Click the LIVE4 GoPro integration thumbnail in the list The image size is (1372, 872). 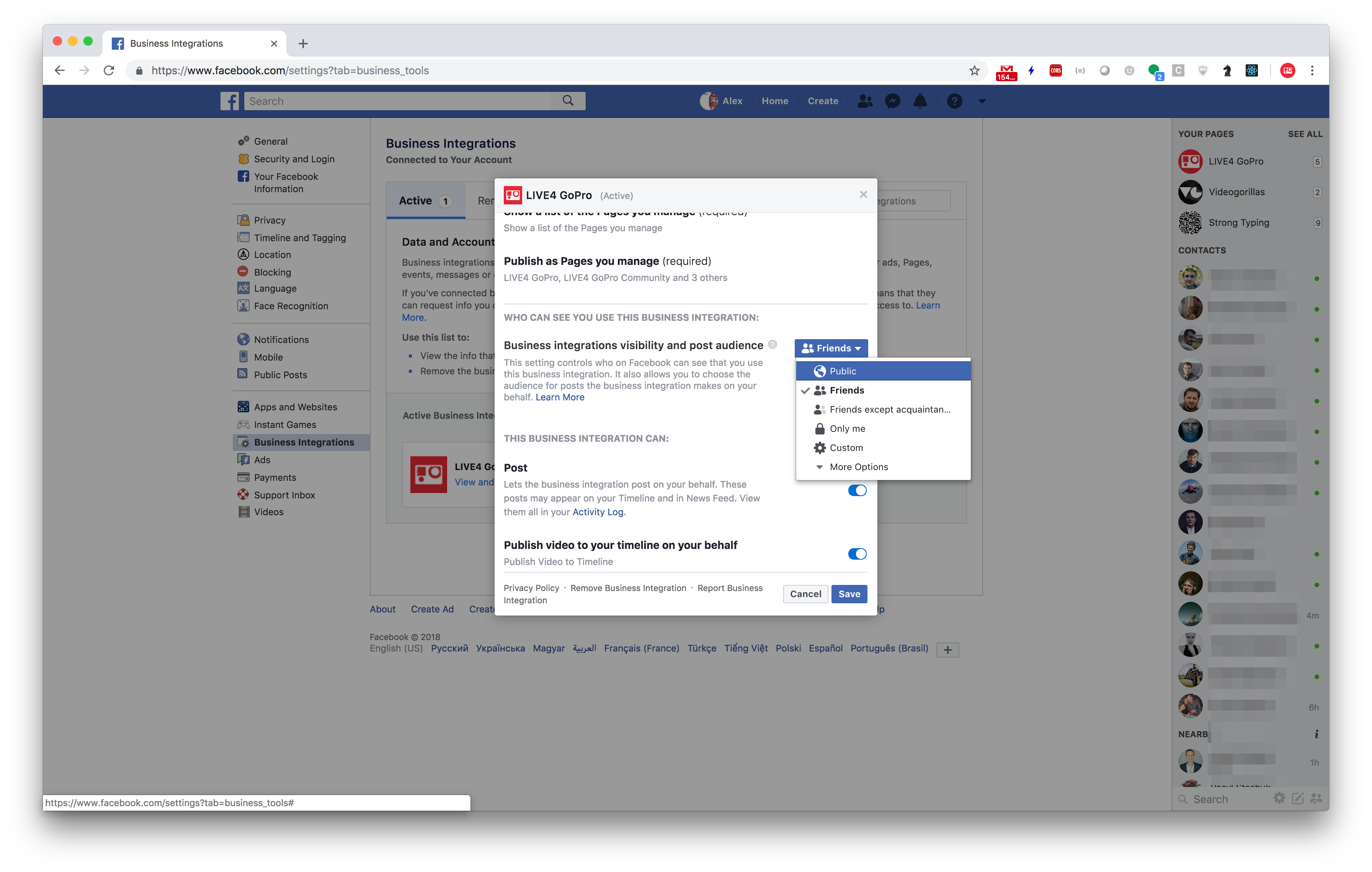[x=428, y=474]
